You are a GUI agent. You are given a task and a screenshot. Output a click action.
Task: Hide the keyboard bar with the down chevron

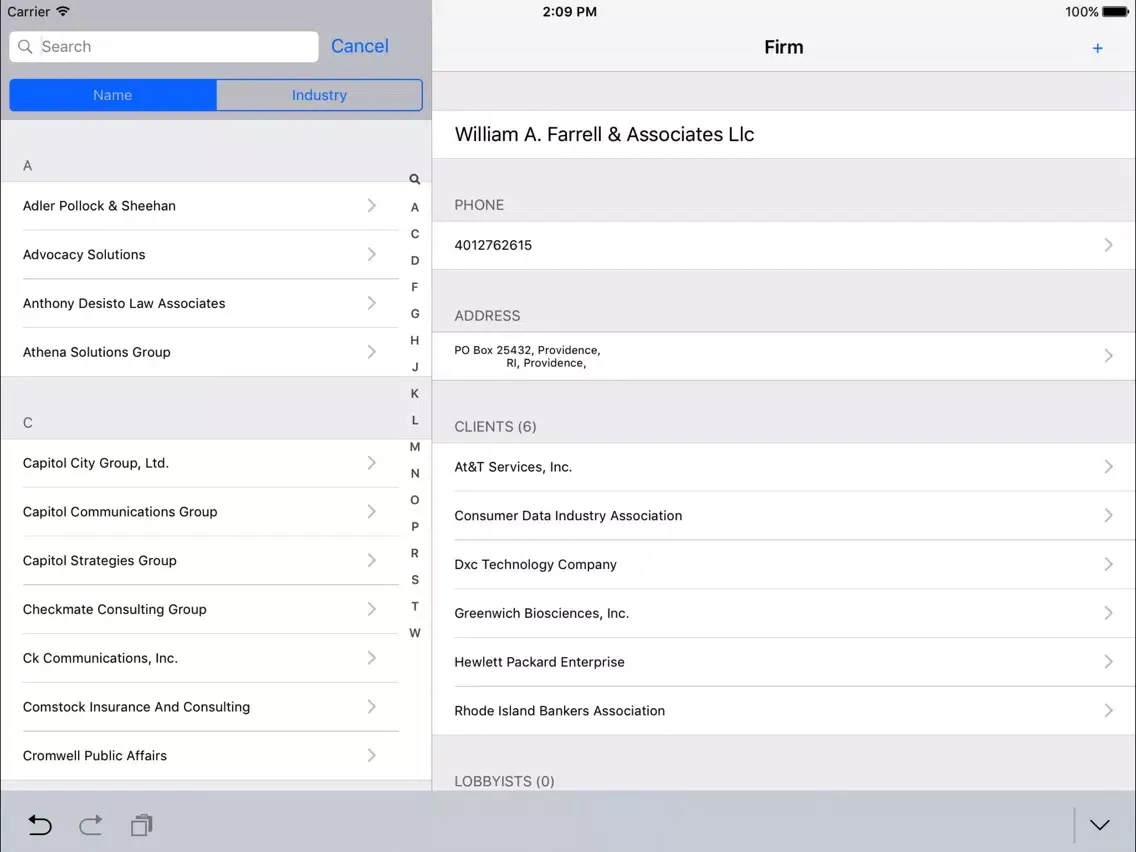[1099, 824]
